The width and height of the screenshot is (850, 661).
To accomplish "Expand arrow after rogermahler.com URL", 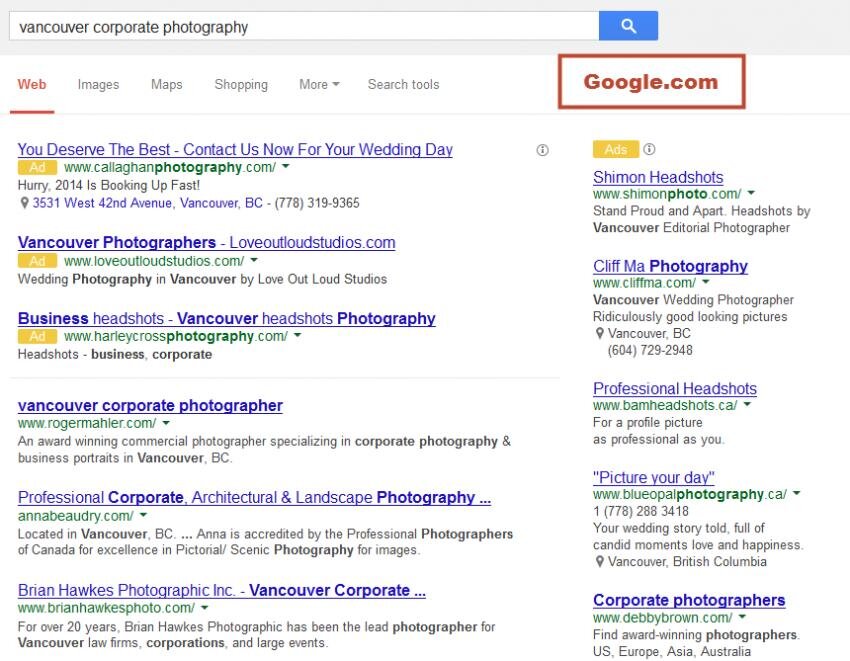I will coord(166,423).
